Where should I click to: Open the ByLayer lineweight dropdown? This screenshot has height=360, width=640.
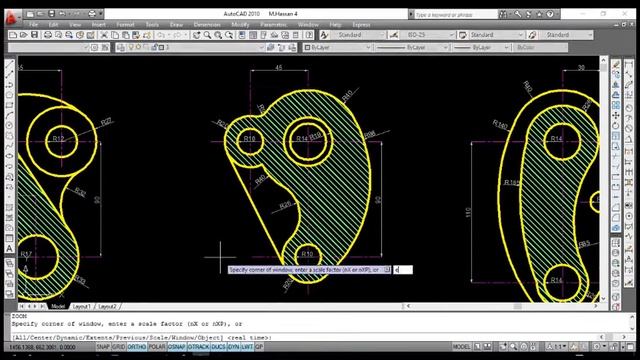coord(482,47)
